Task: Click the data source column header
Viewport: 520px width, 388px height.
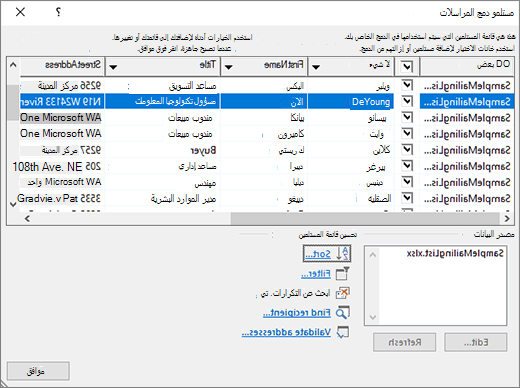Action: coord(467,66)
